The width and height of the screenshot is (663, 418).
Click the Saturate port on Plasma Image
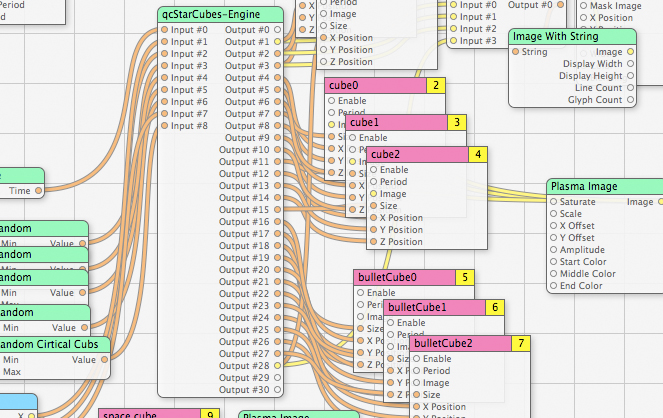(553, 202)
